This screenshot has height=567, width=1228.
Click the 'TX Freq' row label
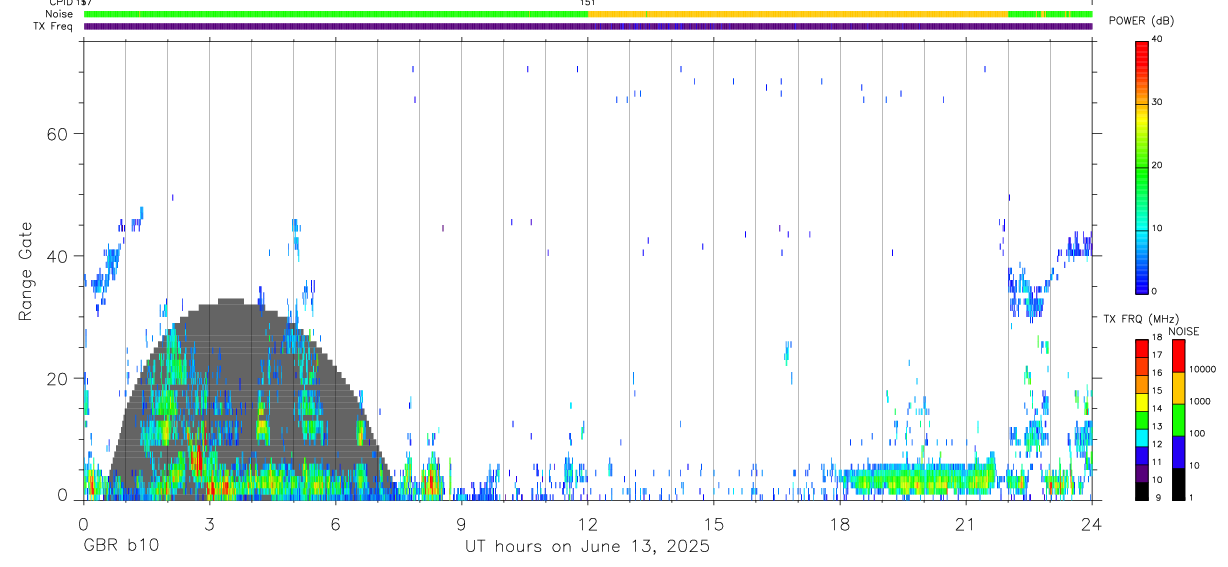pos(53,26)
